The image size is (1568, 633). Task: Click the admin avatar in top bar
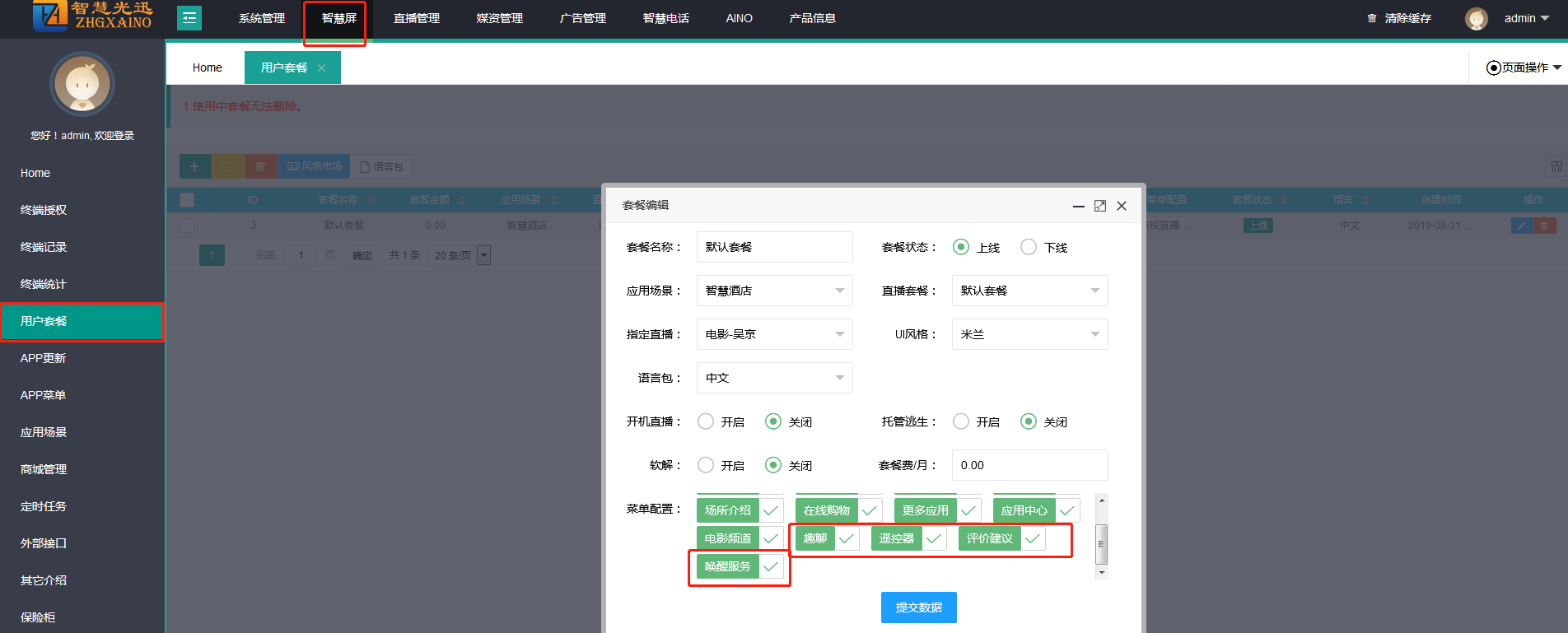[1476, 18]
